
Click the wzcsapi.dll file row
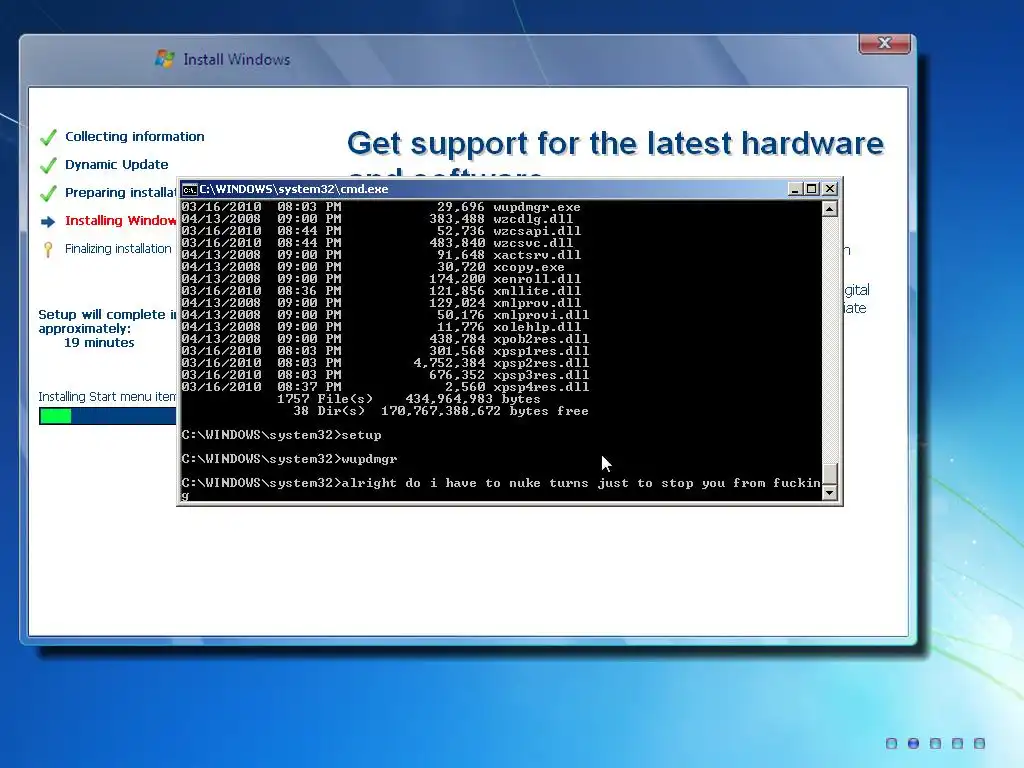tap(381, 231)
